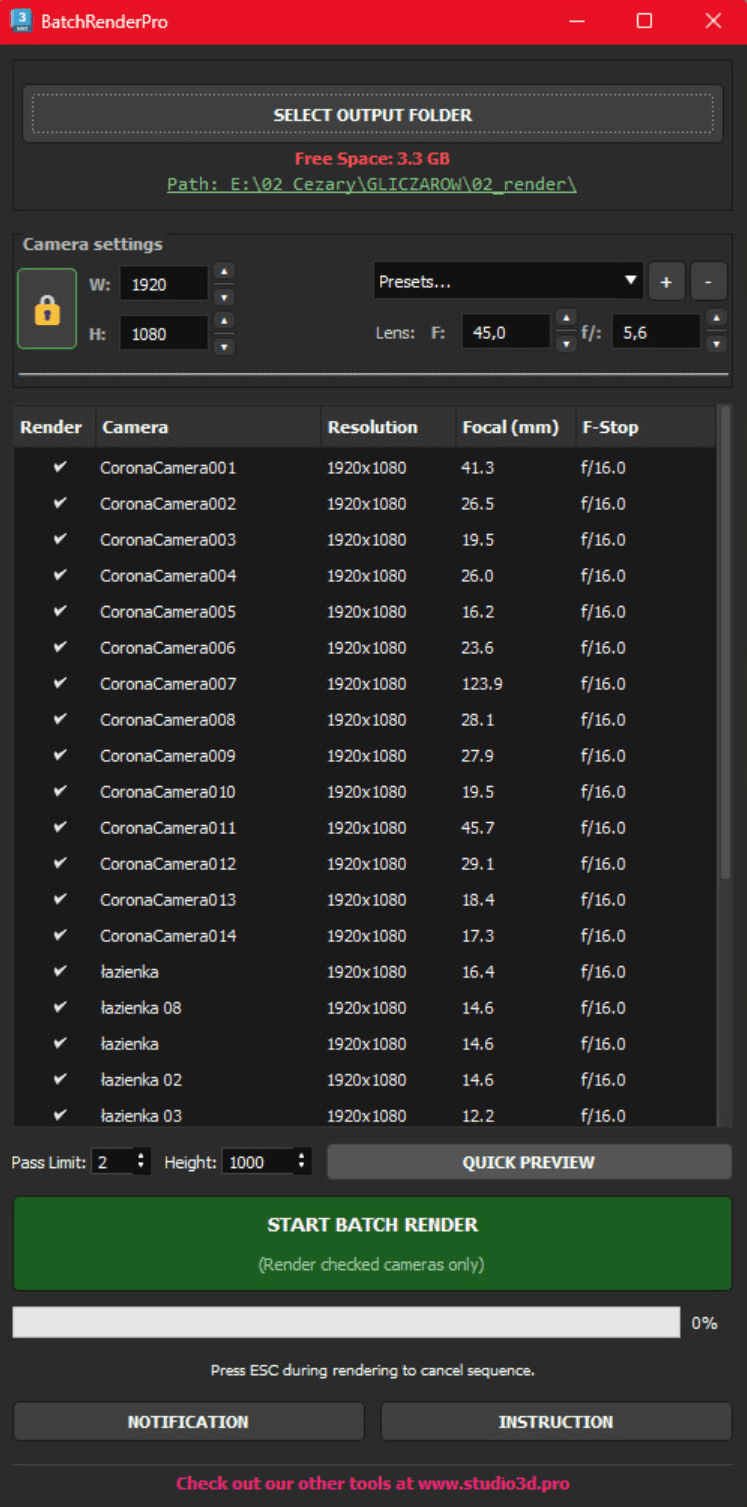747x1507 pixels.
Task: Decrease height value with down arrow
Action: (225, 346)
